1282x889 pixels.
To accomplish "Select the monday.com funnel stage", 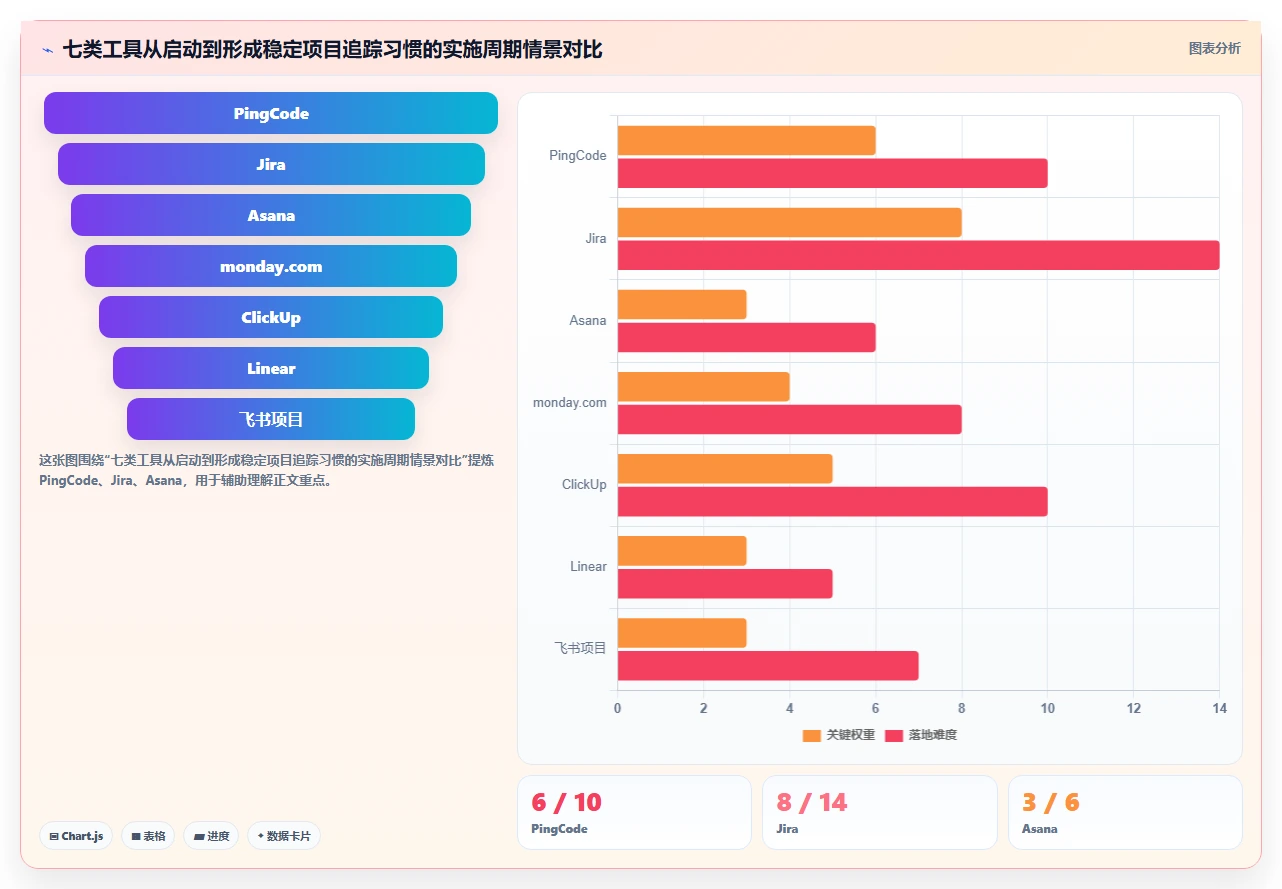I will click(x=271, y=266).
